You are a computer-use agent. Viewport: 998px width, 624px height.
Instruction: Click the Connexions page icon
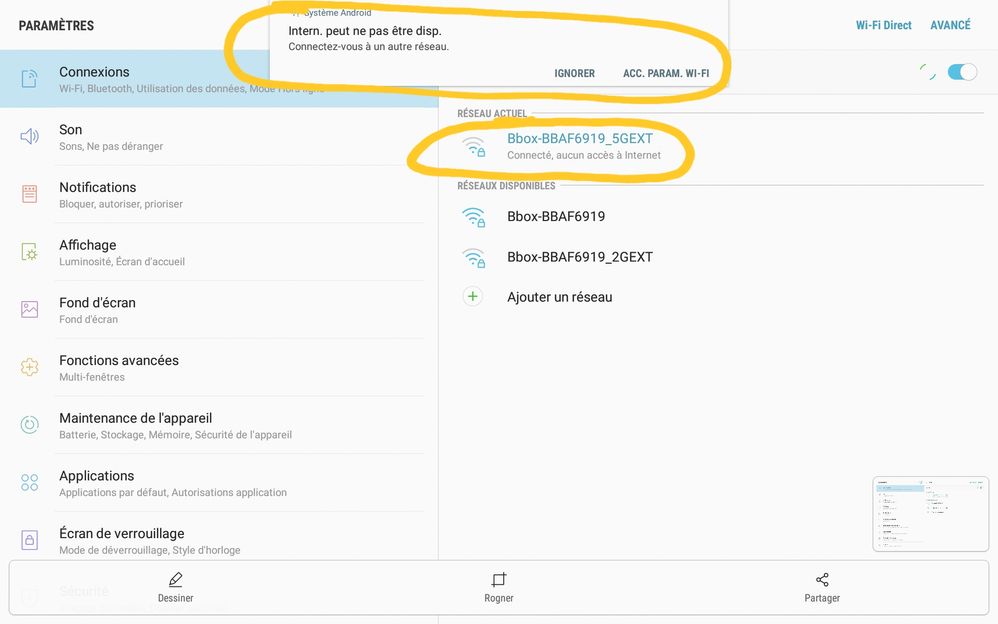point(29,79)
